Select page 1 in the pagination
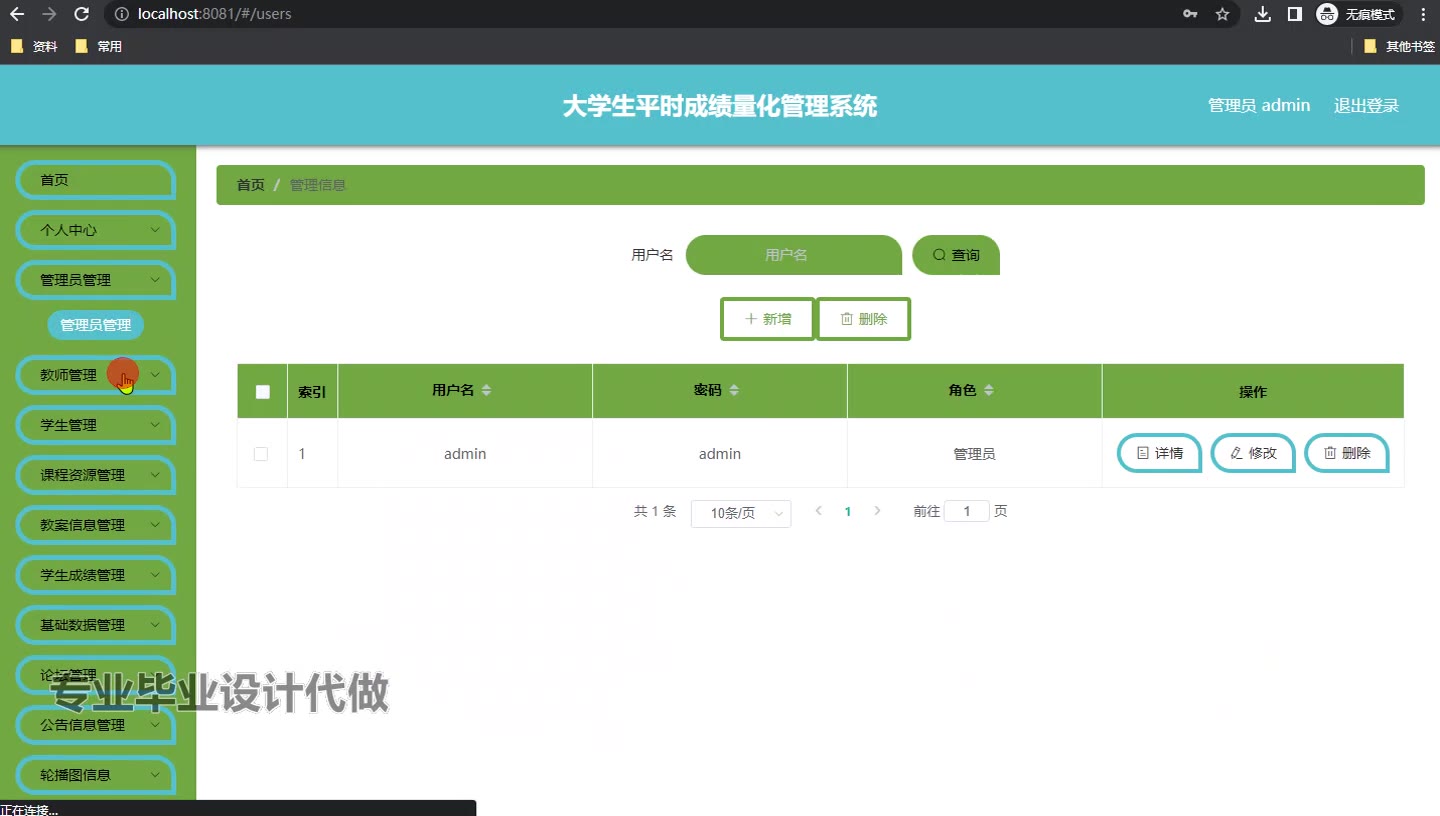 (848, 511)
